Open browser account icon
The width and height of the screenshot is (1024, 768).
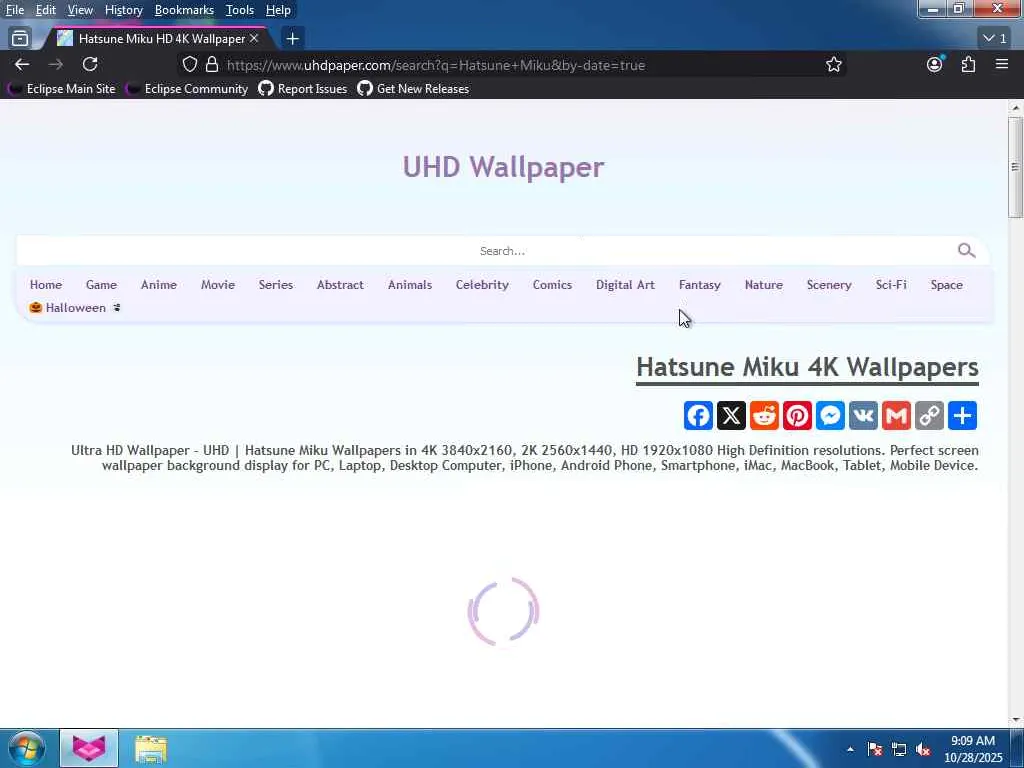pyautogui.click(x=935, y=64)
